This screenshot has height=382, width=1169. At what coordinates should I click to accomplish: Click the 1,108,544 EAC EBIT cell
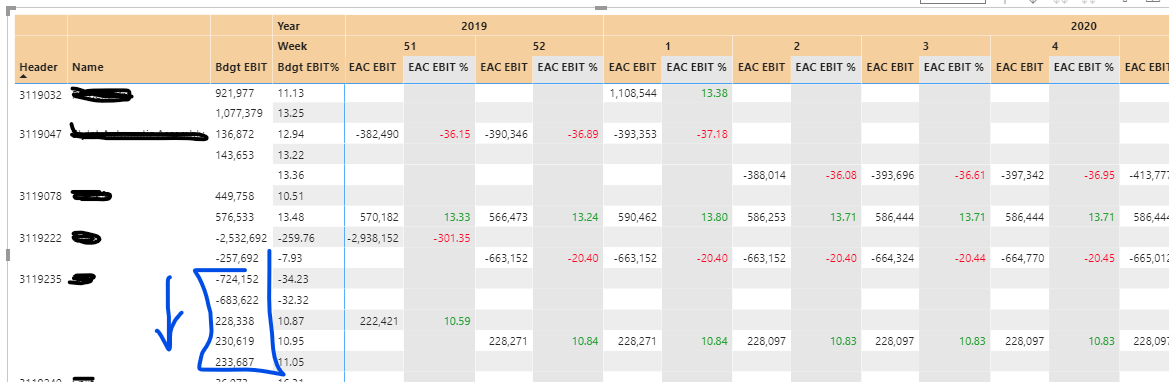(x=633, y=93)
